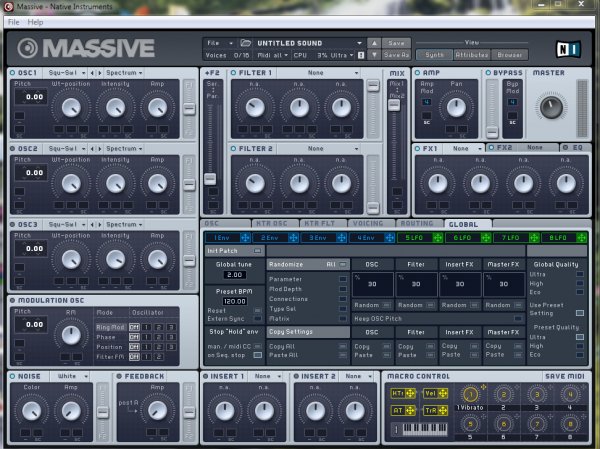The height and width of the screenshot is (449, 600).
Task: Open the header File dropdown
Action: click(x=220, y=43)
